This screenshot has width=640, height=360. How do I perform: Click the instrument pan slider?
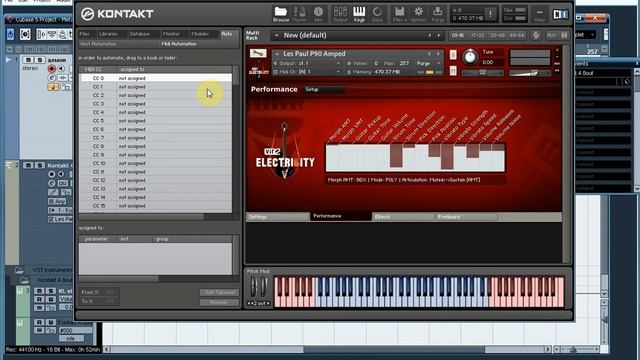pyautogui.click(x=482, y=73)
